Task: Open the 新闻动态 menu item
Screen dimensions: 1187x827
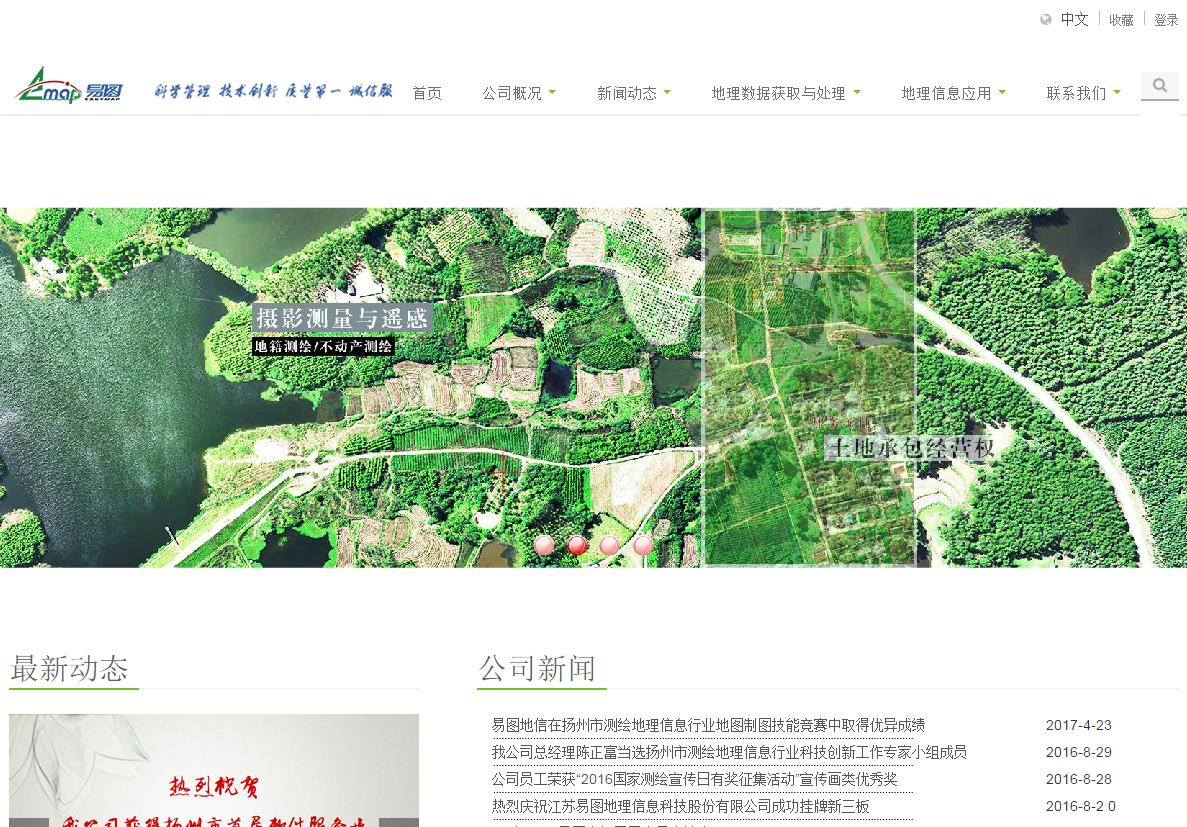Action: tap(627, 93)
